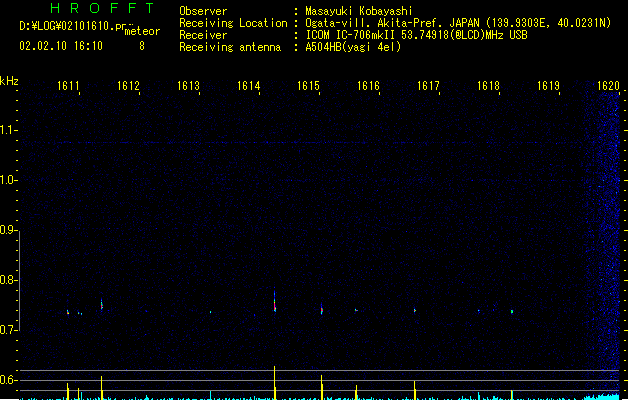The width and height of the screenshot is (629, 400).
Task: Click the 1612 time axis label
Action: click(128, 86)
